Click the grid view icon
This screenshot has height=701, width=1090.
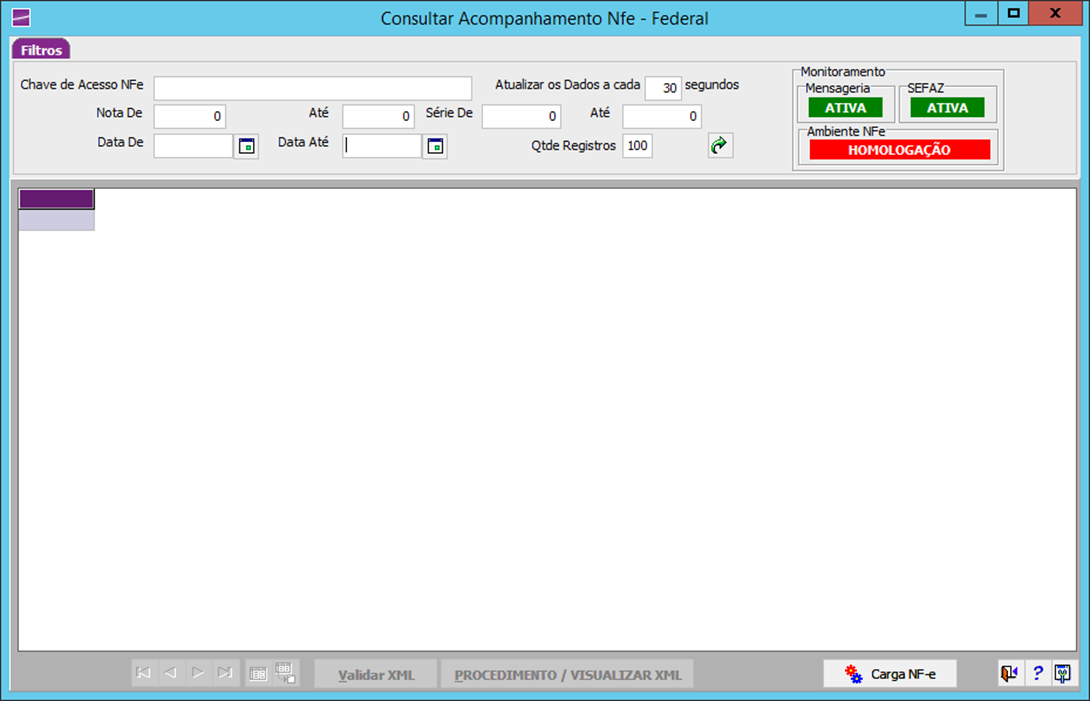pyautogui.click(x=258, y=673)
